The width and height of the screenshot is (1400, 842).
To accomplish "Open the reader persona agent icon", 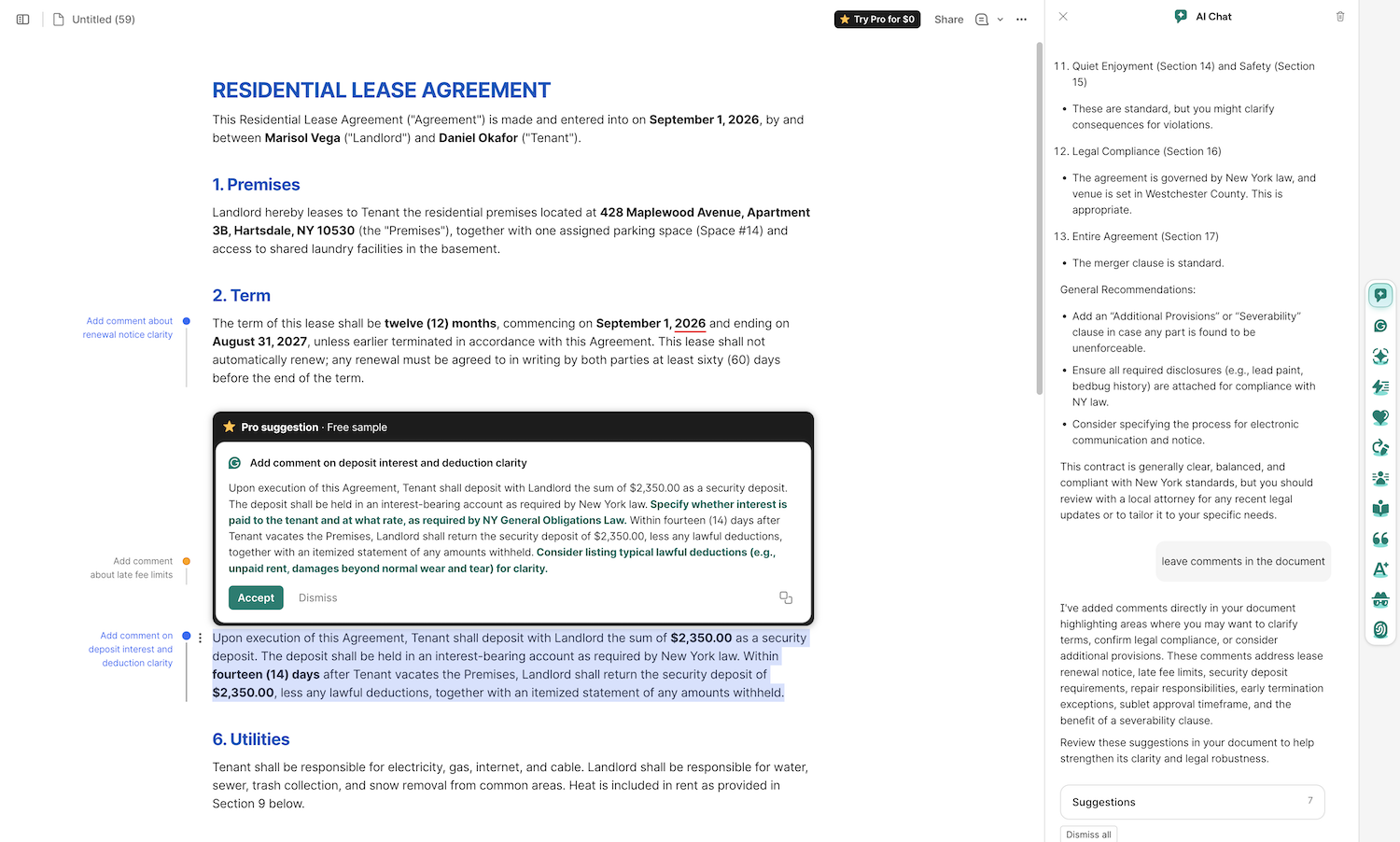I will click(x=1380, y=478).
